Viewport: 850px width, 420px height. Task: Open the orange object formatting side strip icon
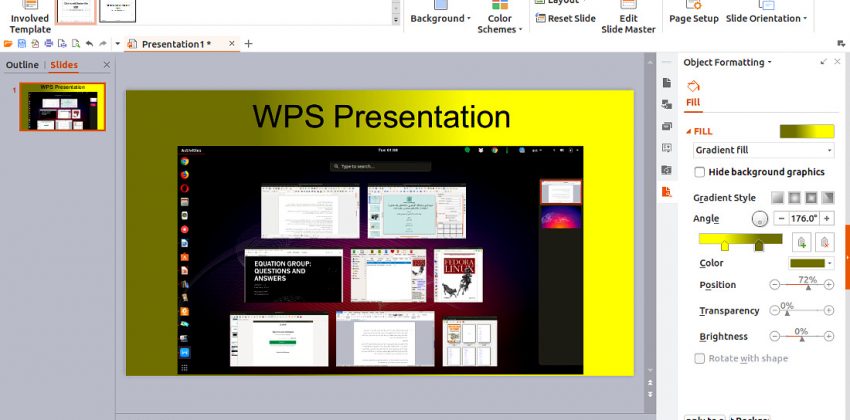point(667,191)
